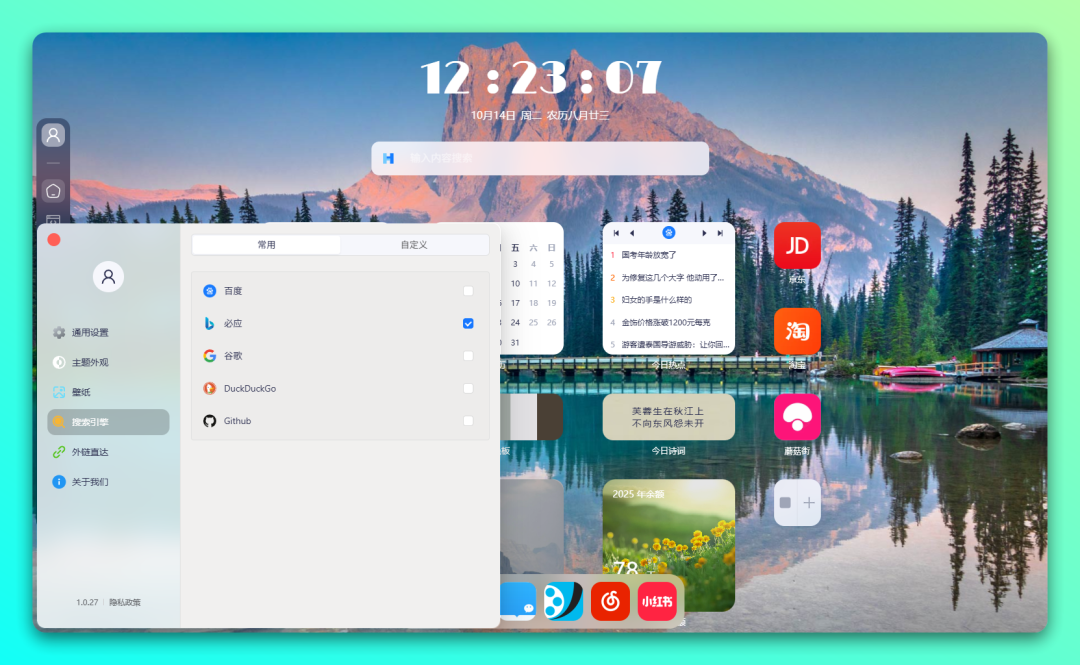The image size is (1080, 665).
Task: Click the add shortcut plus tile
Action: (797, 502)
